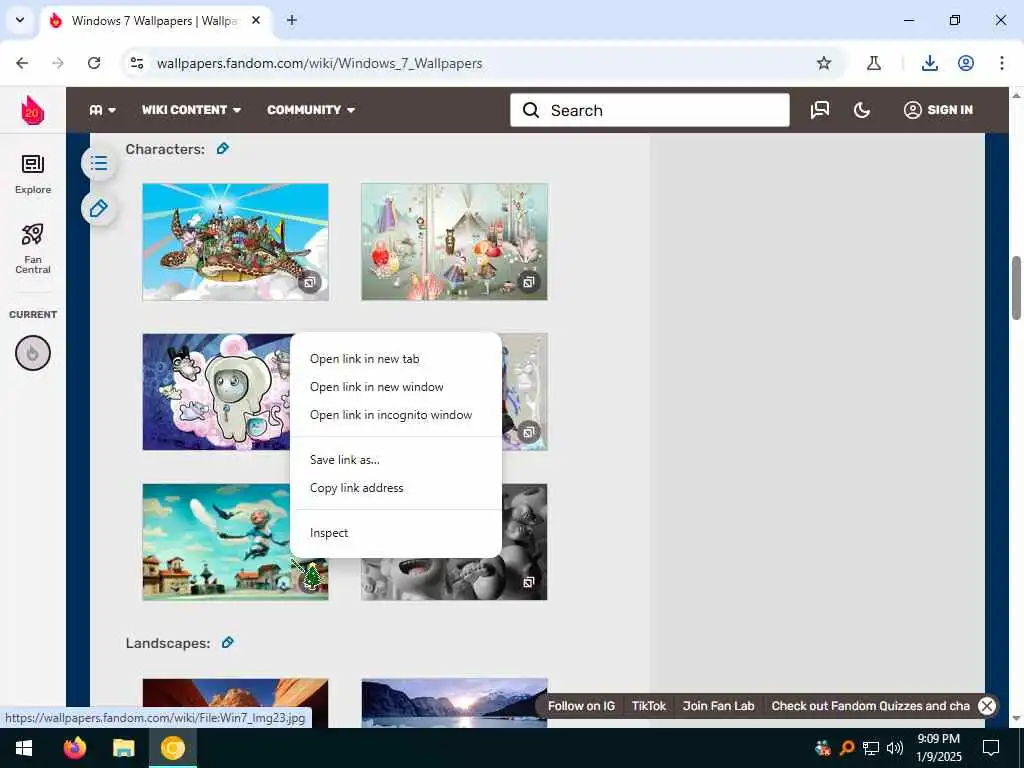Viewport: 1024px width, 768px height.
Task: Open the discussions chat icon
Action: 820,110
